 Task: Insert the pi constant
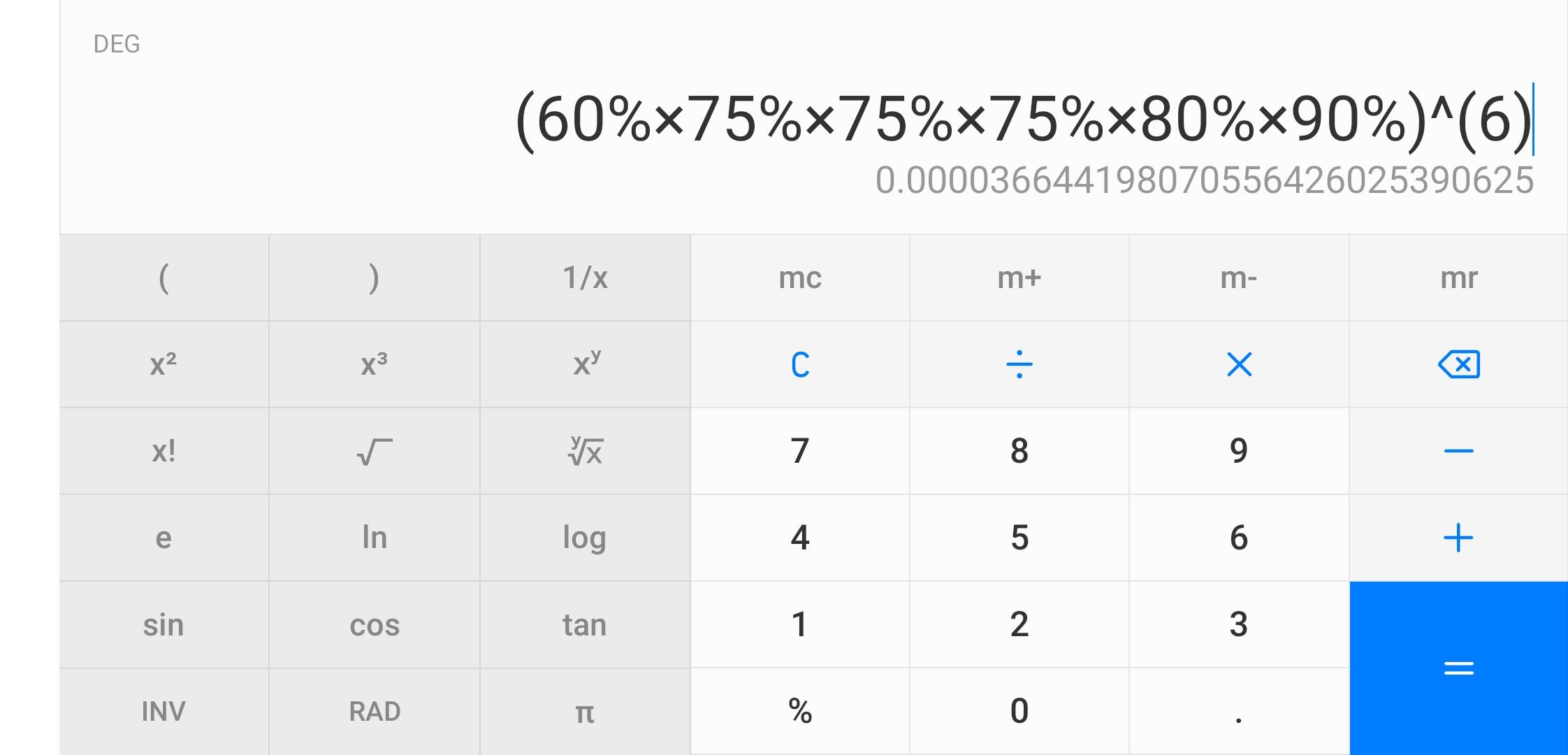pyautogui.click(x=585, y=711)
